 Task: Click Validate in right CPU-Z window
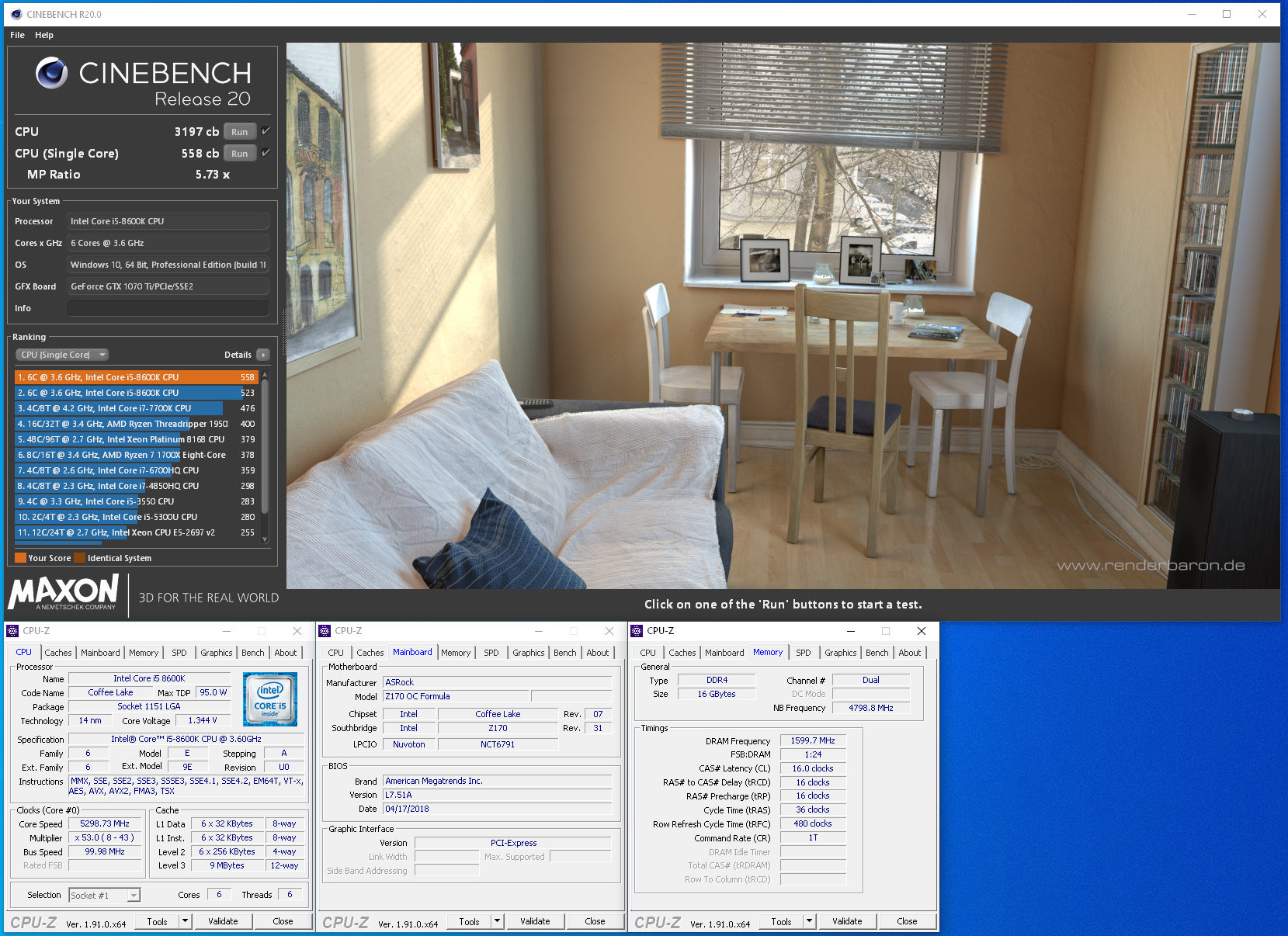[847, 921]
